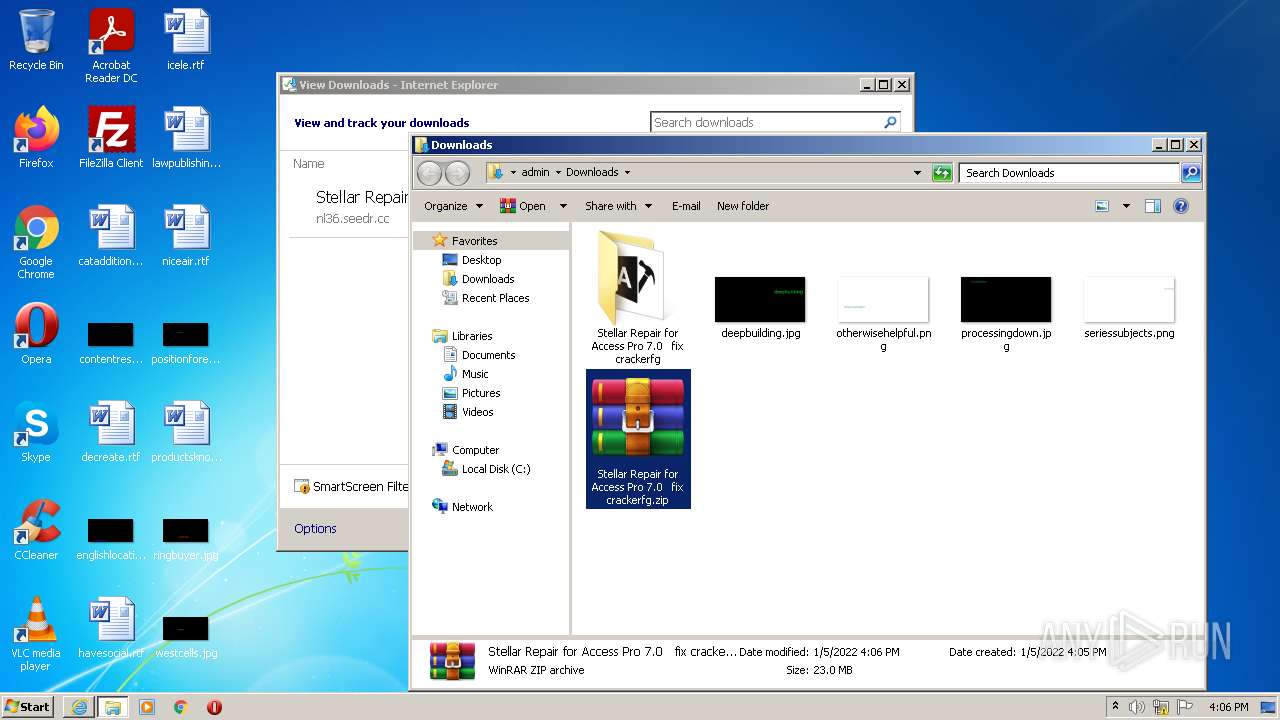This screenshot has width=1280, height=720.
Task: Select deepbuilding.jpg thumbnail
Action: [x=760, y=308]
